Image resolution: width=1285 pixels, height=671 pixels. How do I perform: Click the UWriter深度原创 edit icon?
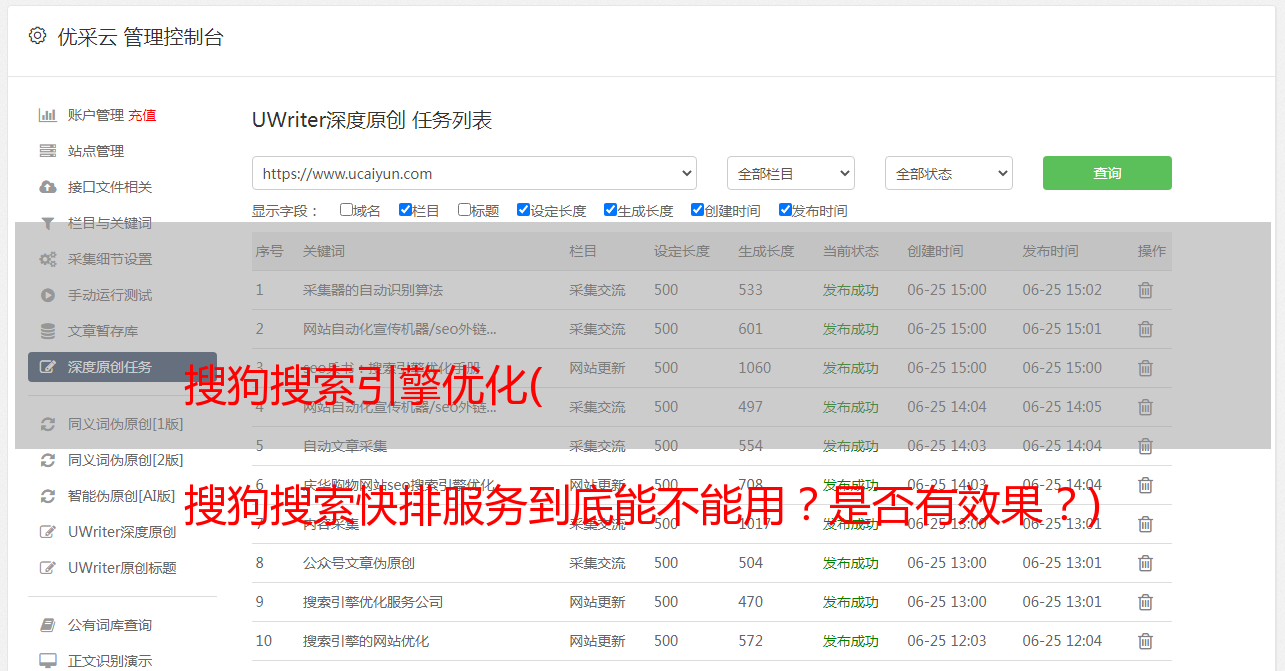point(47,532)
